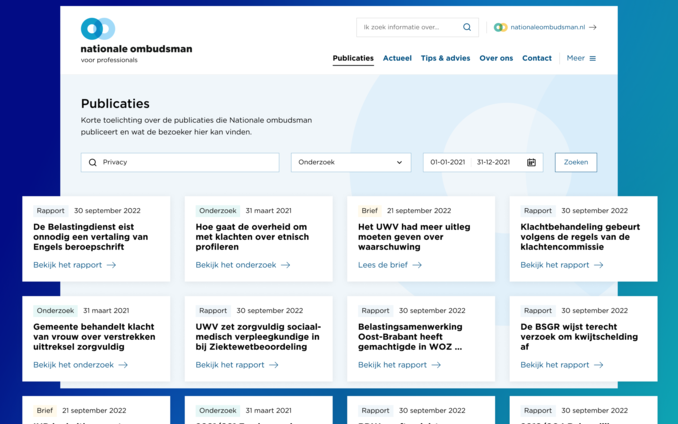Viewport: 678px width, 424px height.
Task: Click the Brief tag on the UWV waarschuwing card
Action: pyautogui.click(x=370, y=211)
